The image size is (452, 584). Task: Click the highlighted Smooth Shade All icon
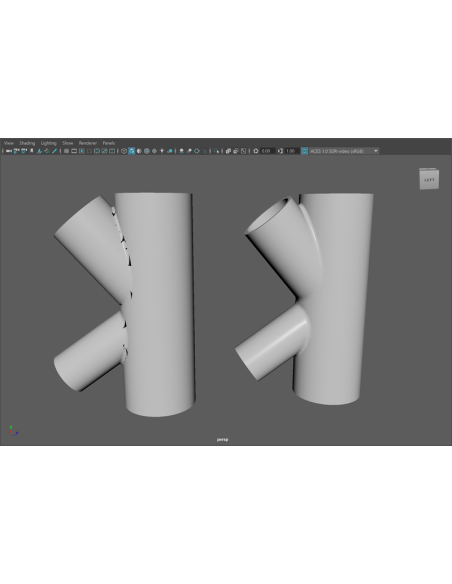131,151
